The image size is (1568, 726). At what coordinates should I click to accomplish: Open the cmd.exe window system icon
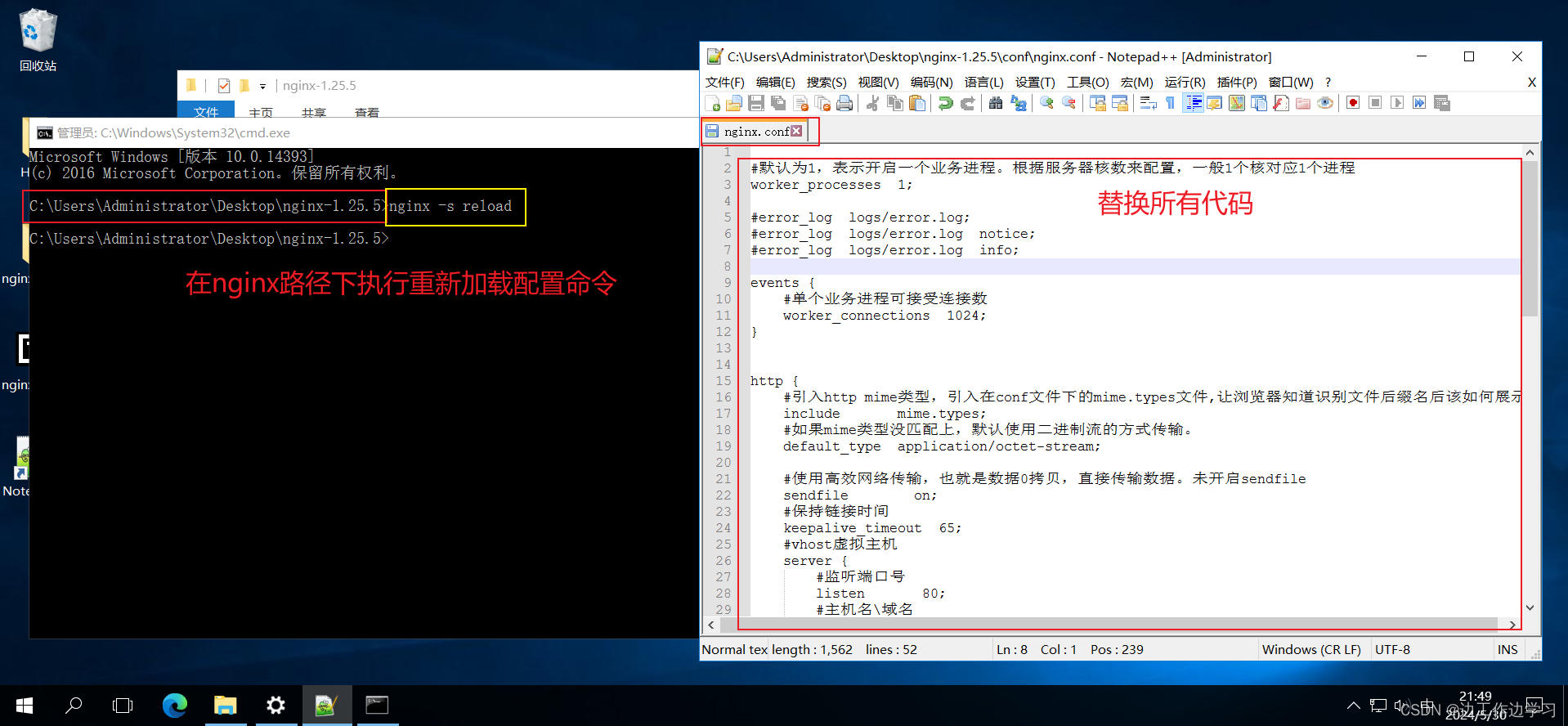[x=44, y=133]
